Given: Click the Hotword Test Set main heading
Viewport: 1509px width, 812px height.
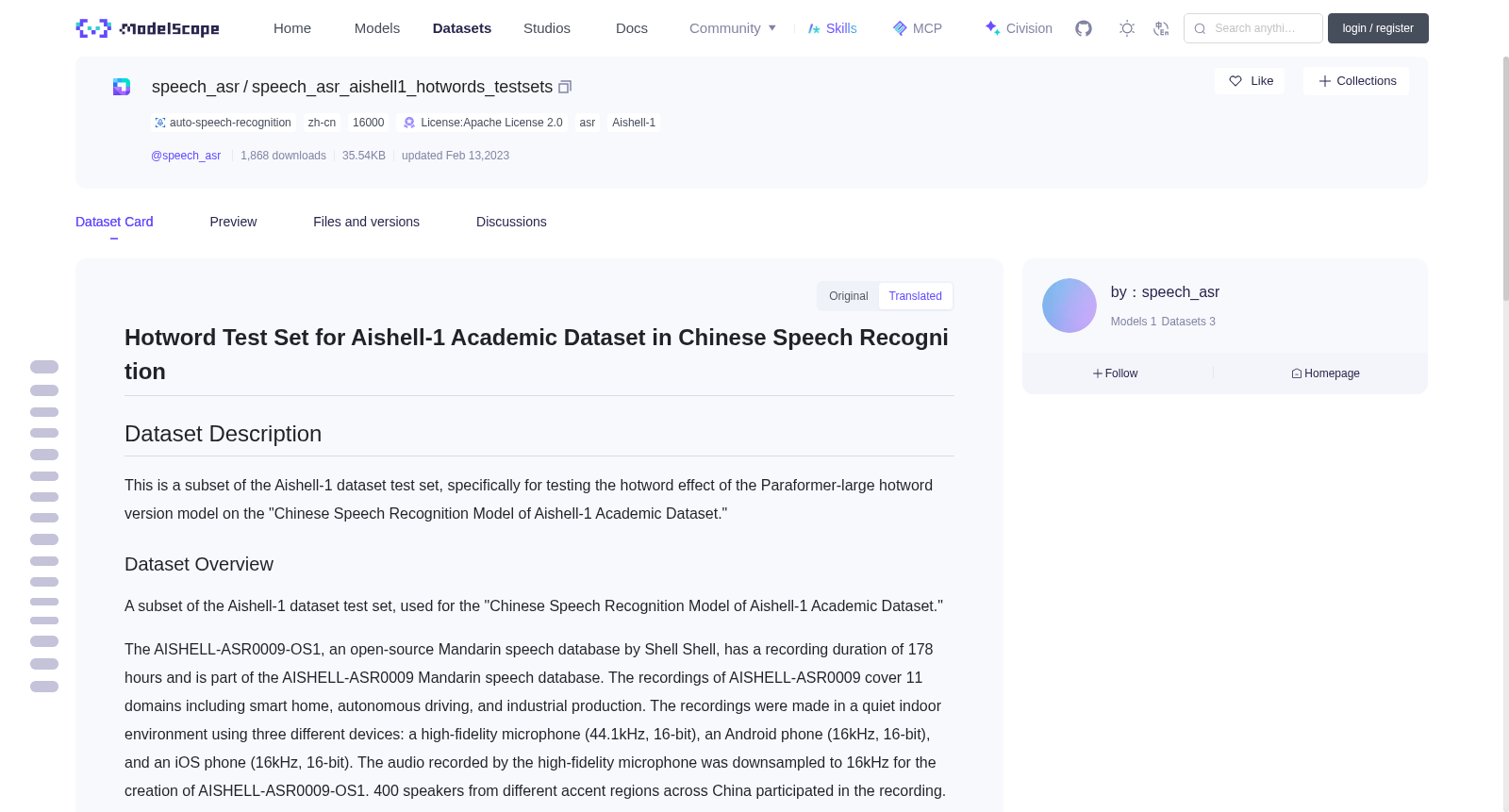Looking at the screenshot, I should tap(537, 355).
